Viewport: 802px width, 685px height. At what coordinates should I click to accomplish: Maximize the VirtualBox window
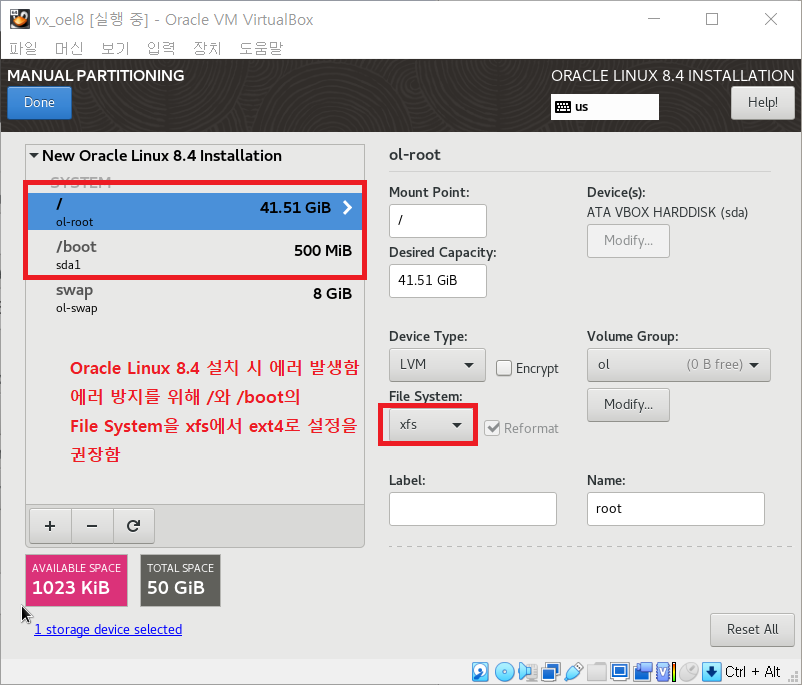712,19
